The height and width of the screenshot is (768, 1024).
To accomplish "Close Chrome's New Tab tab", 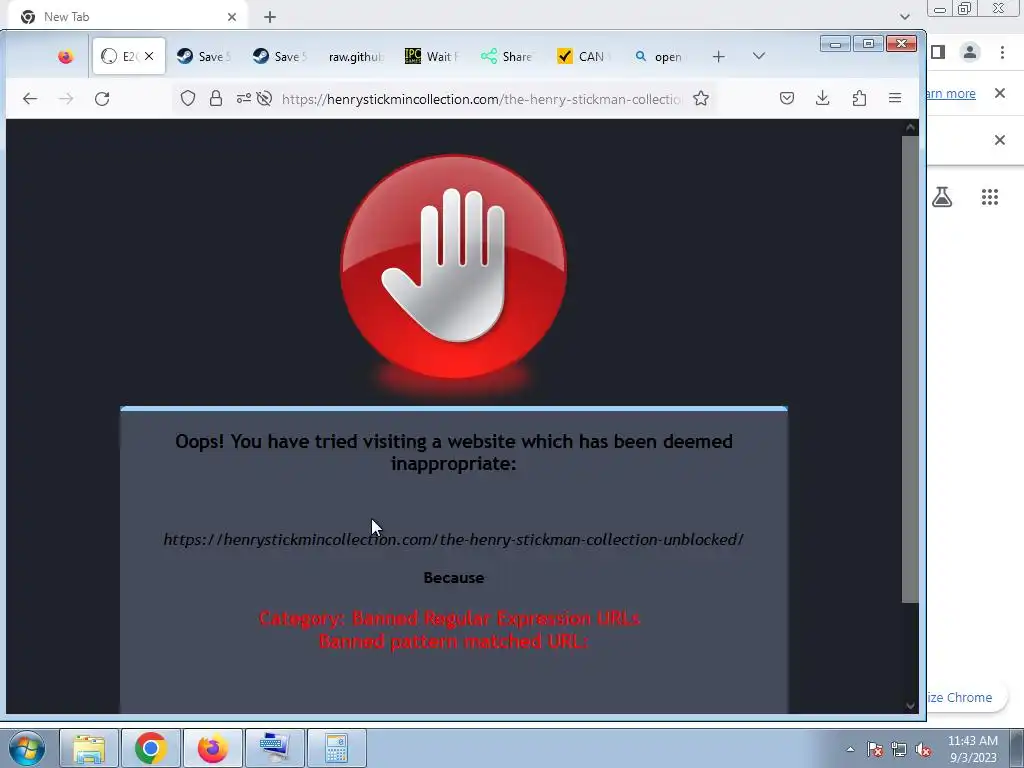I will pos(232,17).
